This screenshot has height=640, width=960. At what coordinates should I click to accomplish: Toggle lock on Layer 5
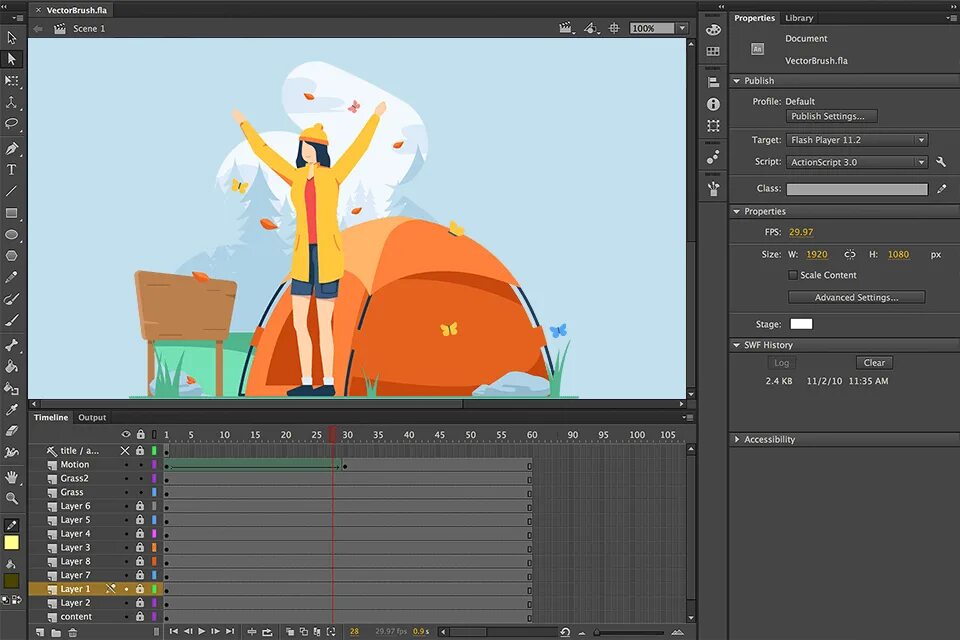pyautogui.click(x=140, y=519)
